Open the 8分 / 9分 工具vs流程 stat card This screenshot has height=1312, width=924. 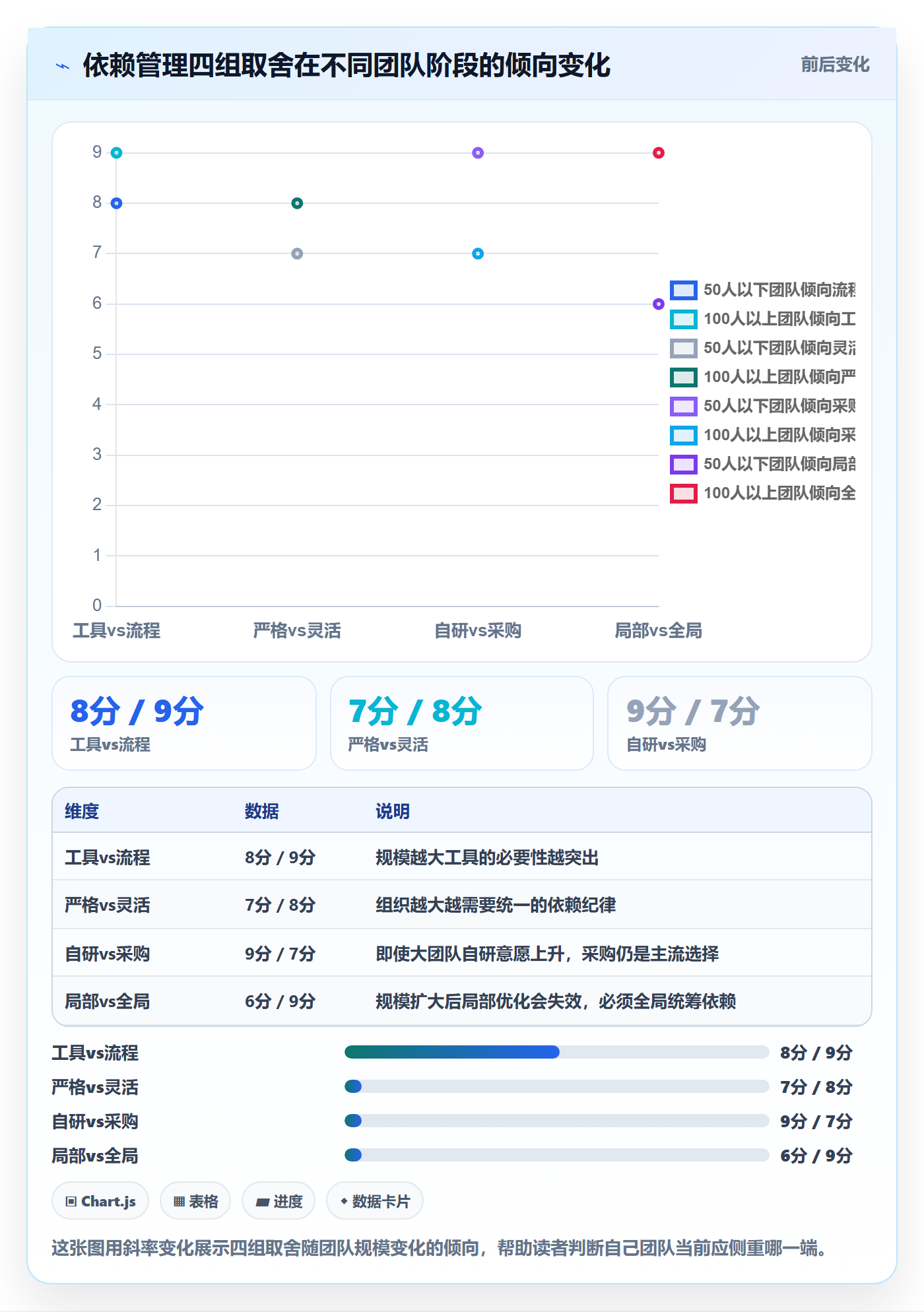[x=184, y=723]
